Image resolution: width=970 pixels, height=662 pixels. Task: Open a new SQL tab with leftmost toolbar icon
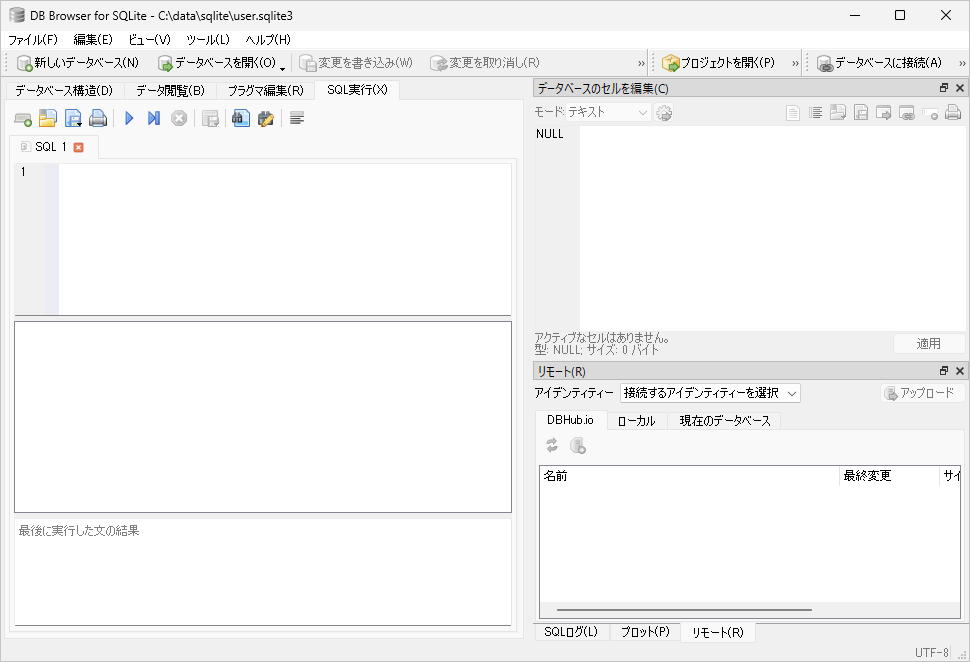point(22,117)
